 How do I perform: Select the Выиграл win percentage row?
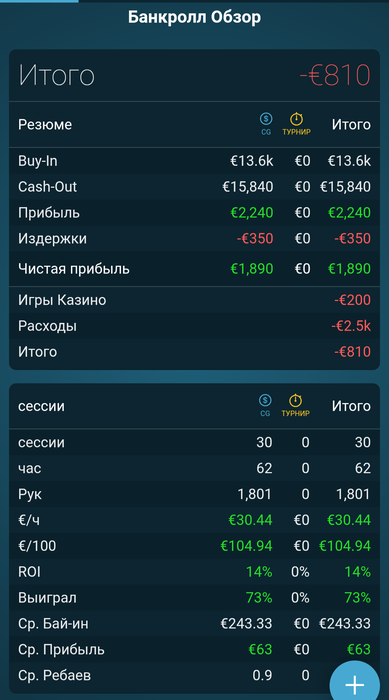click(x=194, y=597)
